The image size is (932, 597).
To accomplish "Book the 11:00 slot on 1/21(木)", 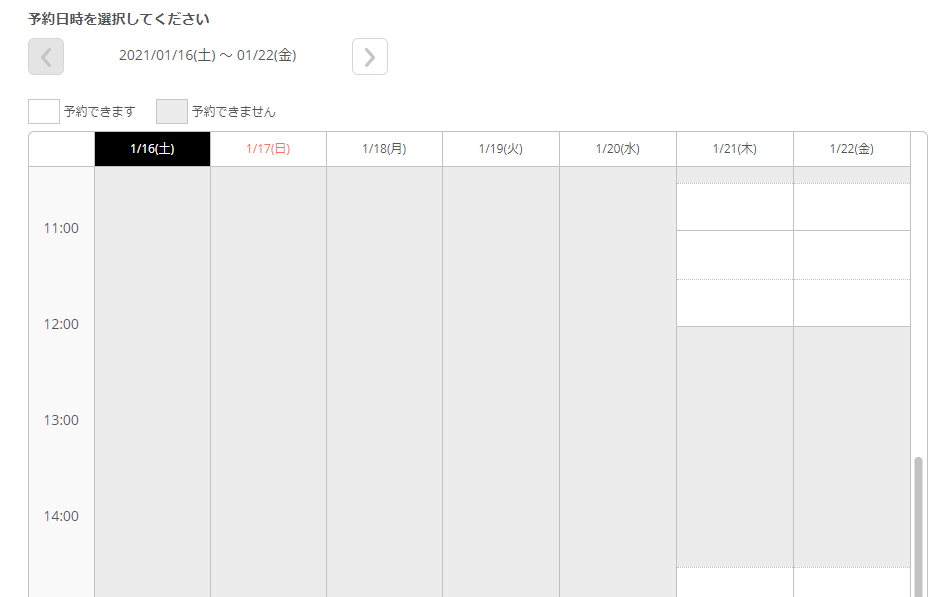I will (x=735, y=254).
